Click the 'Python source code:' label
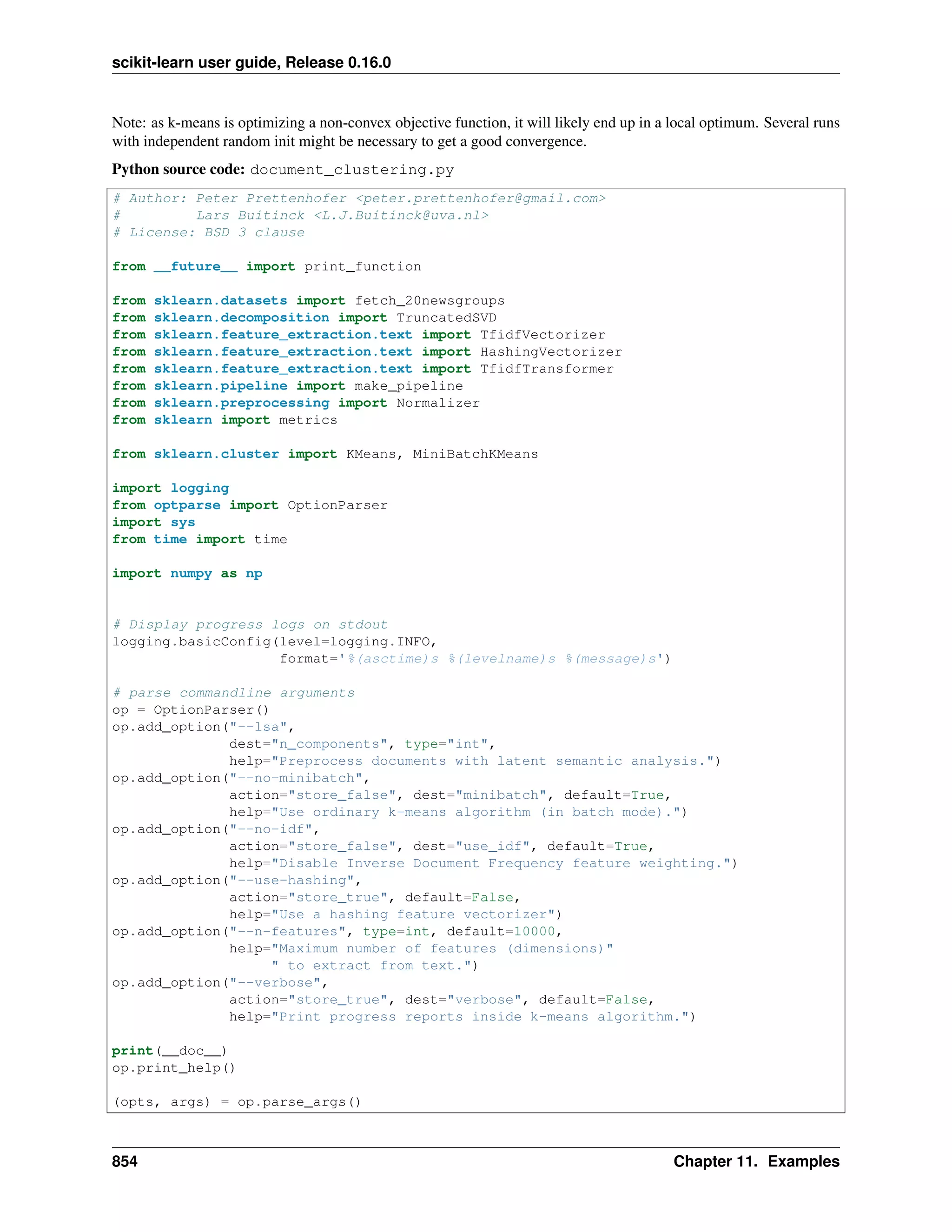Viewport: 952px width, 1232px height. [178, 169]
